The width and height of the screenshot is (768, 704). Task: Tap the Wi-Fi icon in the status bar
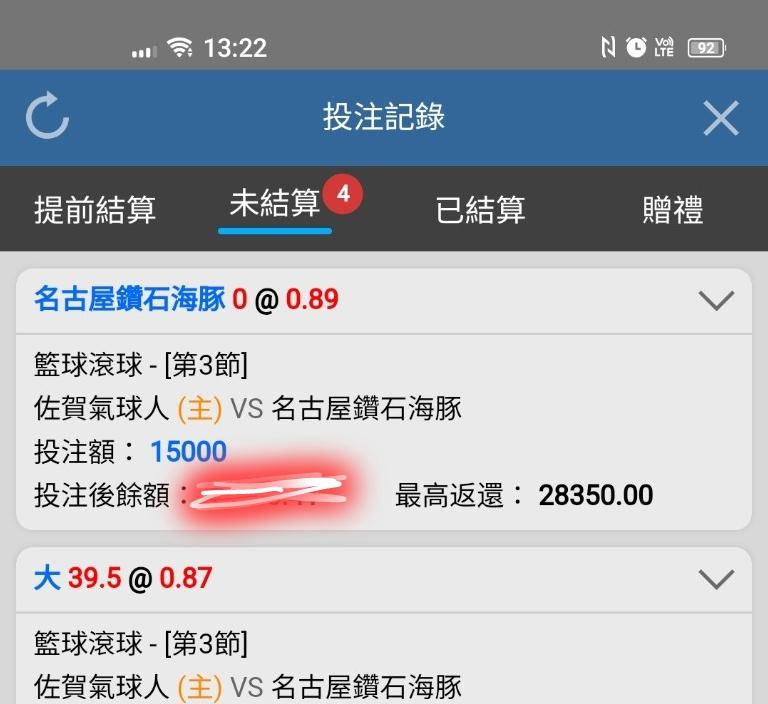(180, 47)
